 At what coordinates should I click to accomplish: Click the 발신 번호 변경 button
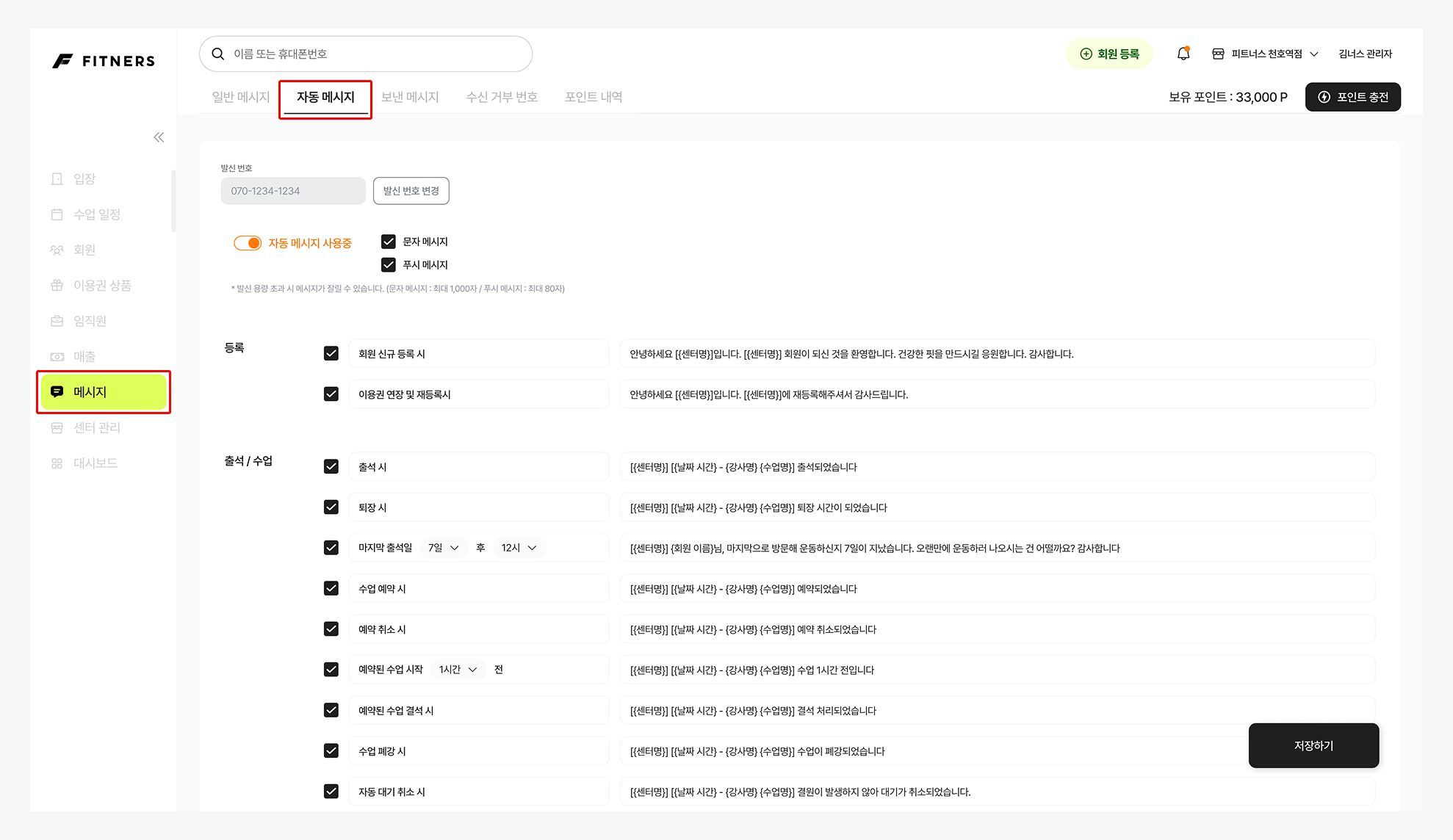(411, 191)
